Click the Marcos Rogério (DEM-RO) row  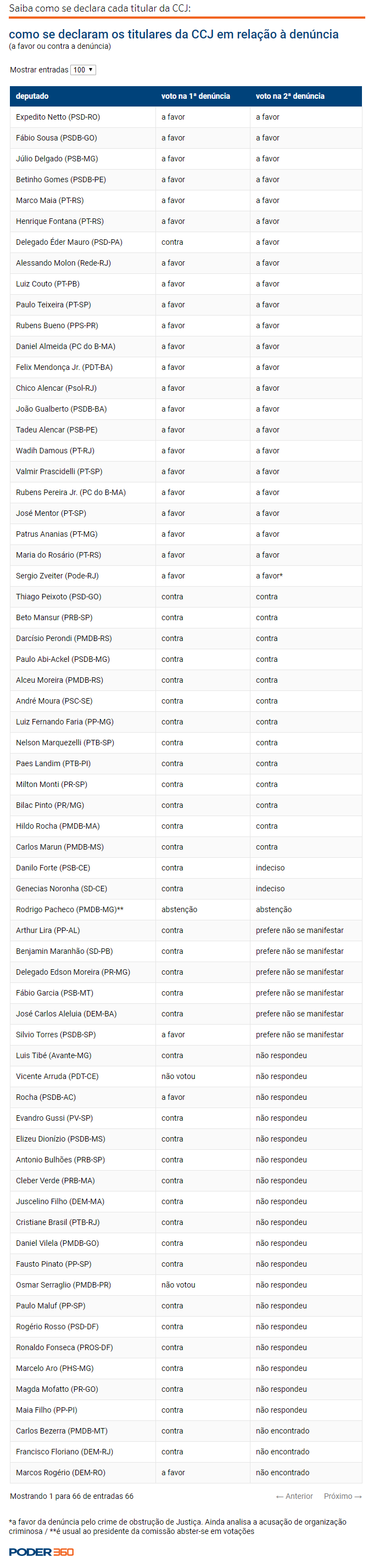(186, 1473)
